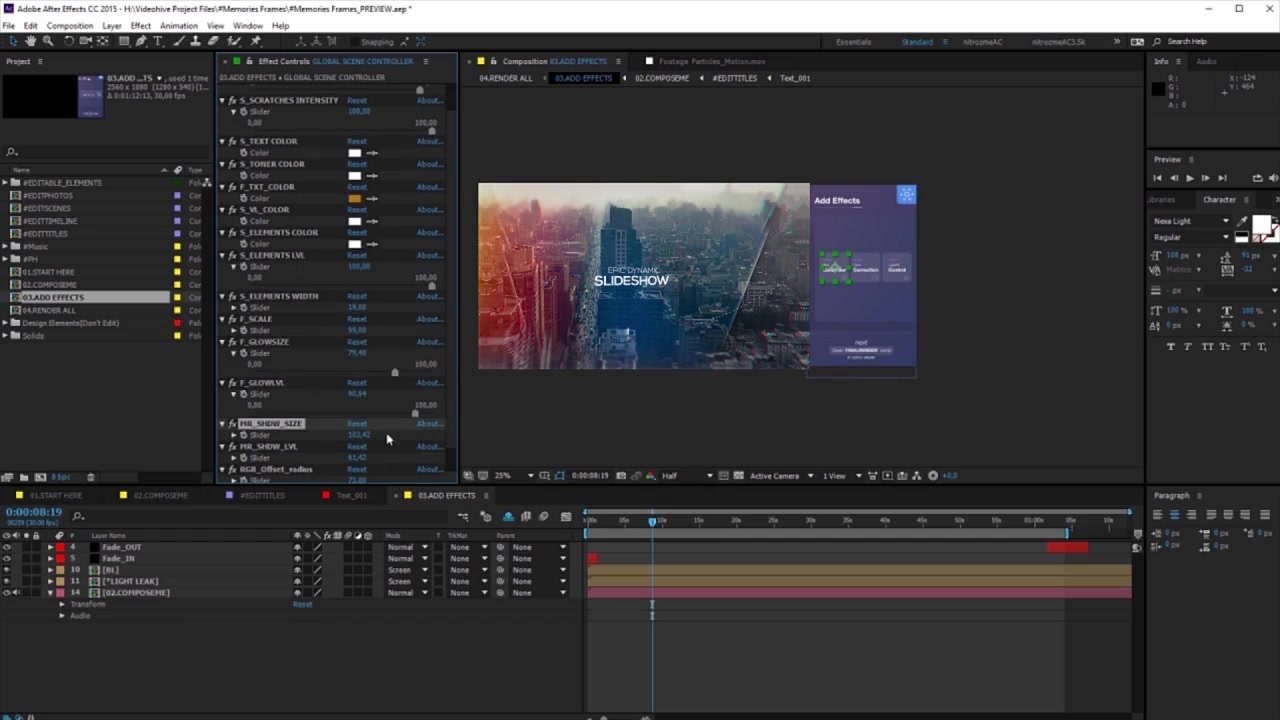Select the Rectangle shape tool
Viewport: 1280px width, 720px height.
pos(124,41)
